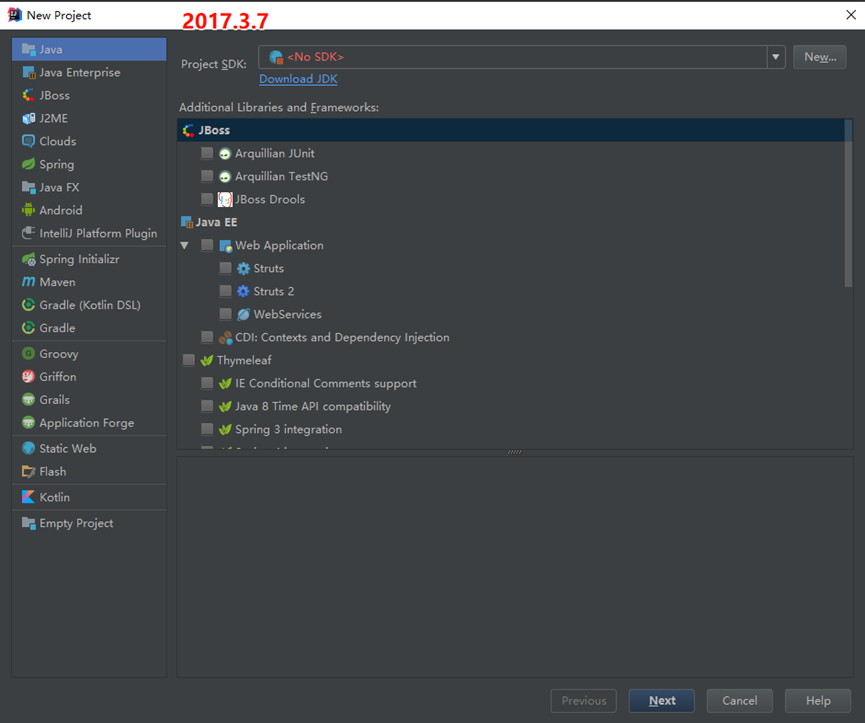This screenshot has width=865, height=723.
Task: Click the WebServices icon in frameworks list
Action: point(243,314)
